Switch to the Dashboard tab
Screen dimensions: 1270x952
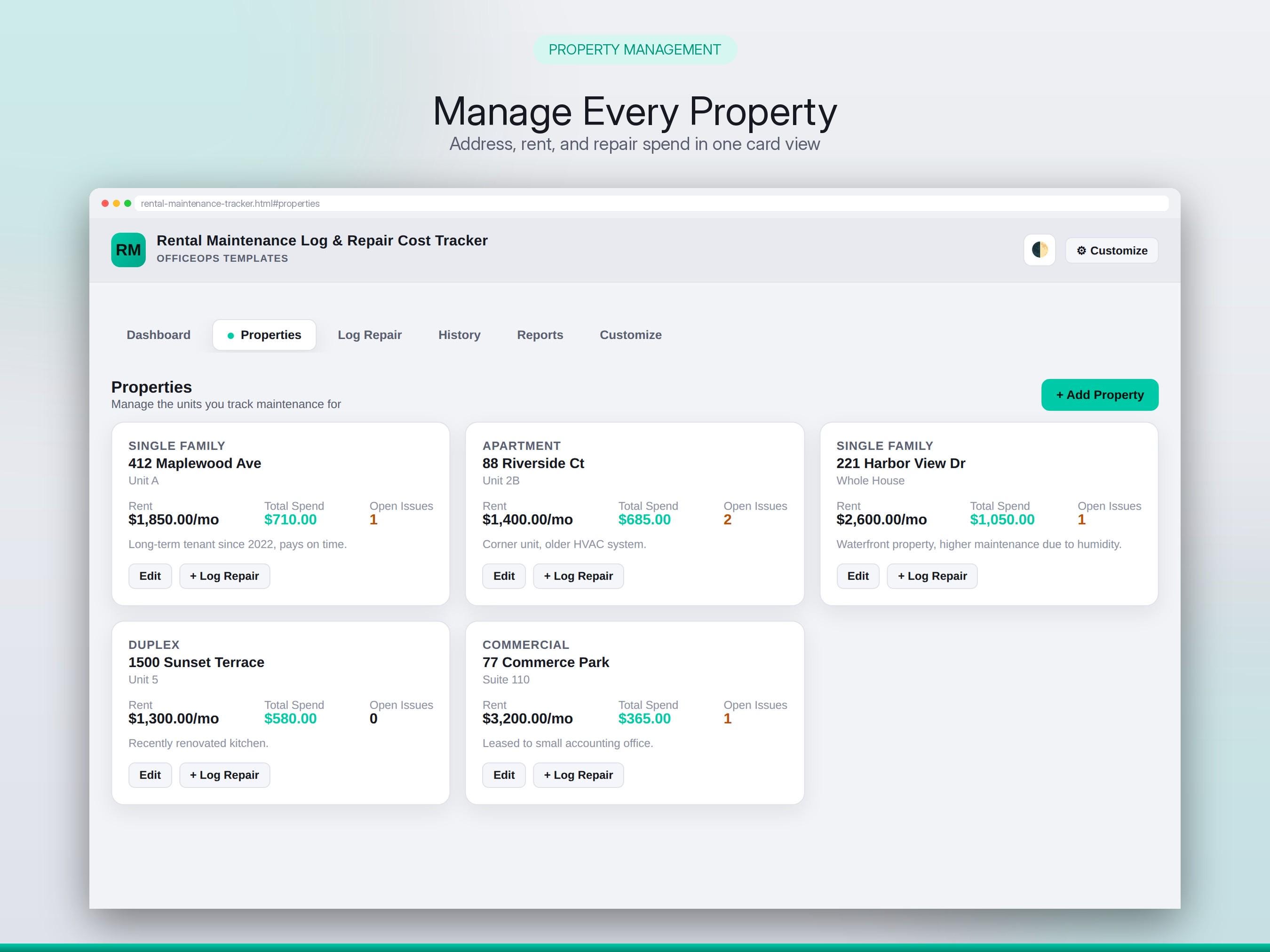[159, 335]
